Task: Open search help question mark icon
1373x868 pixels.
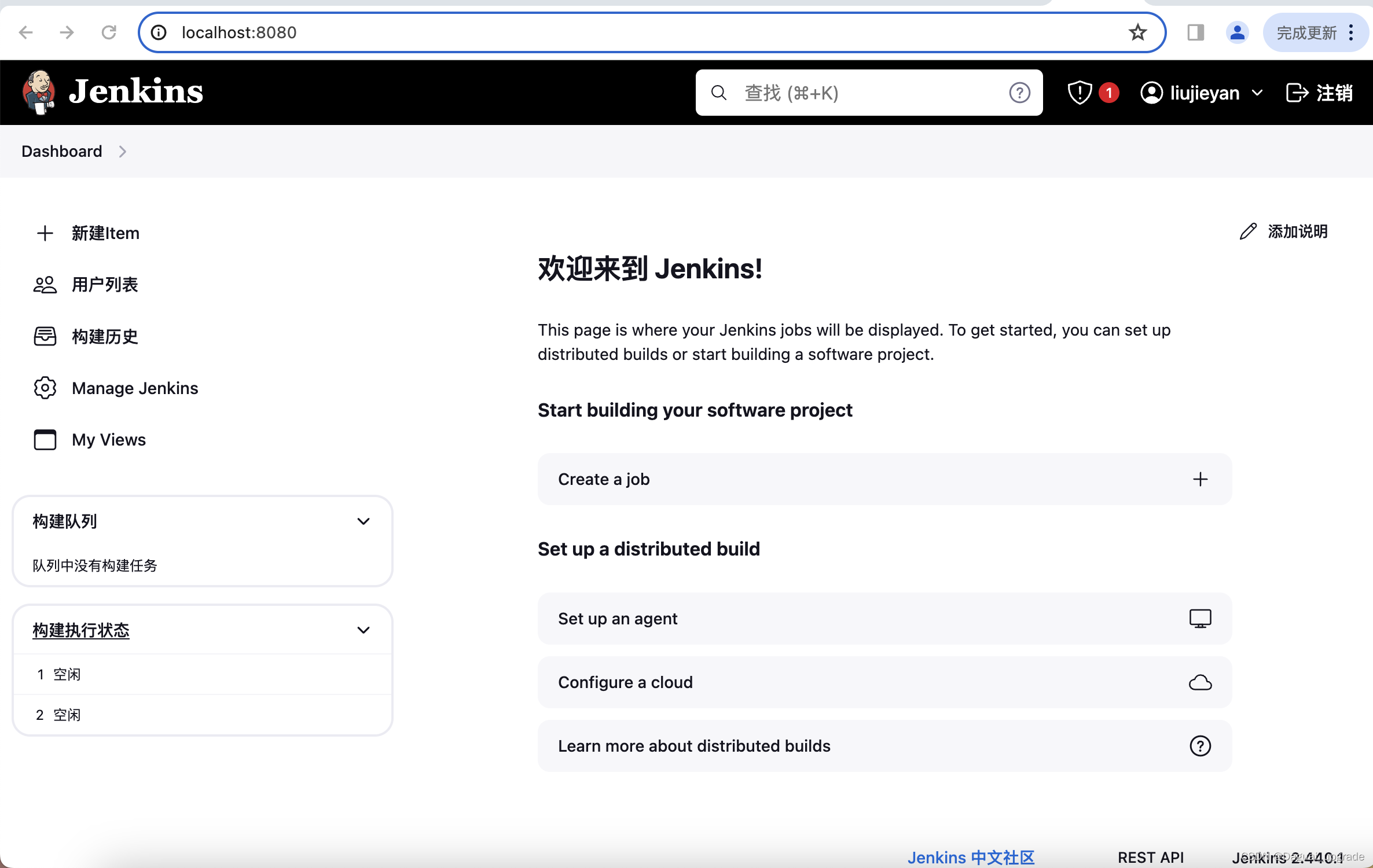Action: (x=1019, y=93)
